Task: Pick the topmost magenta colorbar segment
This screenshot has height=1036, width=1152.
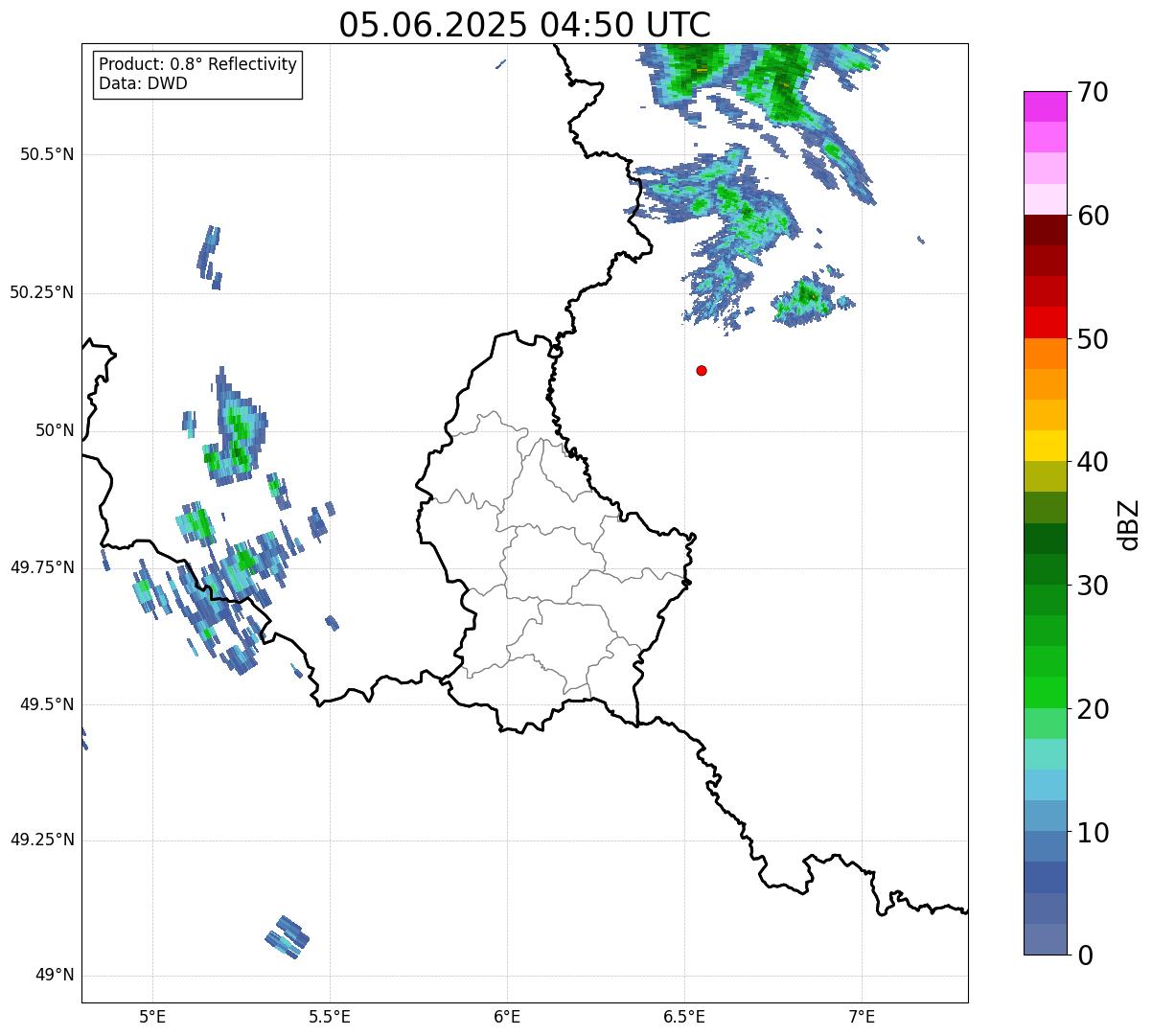Action: tap(1046, 106)
